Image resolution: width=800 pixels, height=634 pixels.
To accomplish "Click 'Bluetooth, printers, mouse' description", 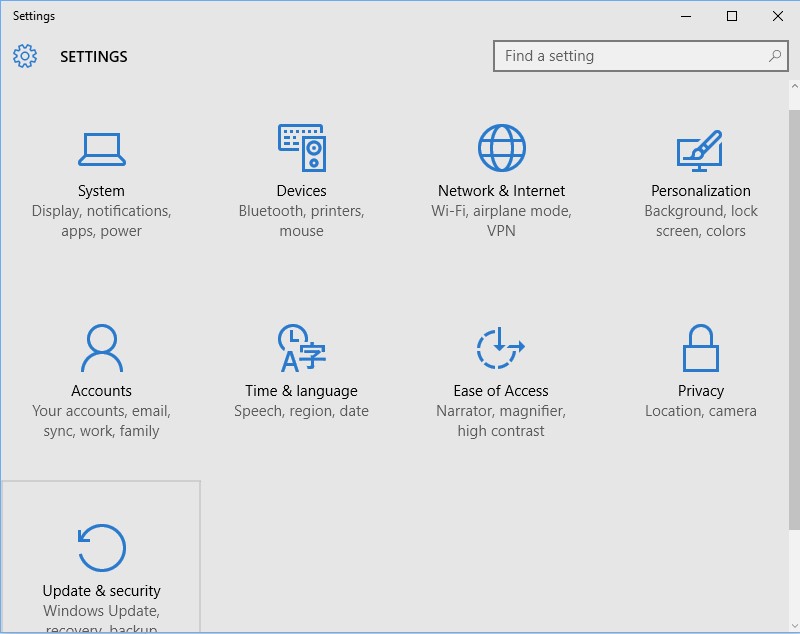I will [x=302, y=221].
